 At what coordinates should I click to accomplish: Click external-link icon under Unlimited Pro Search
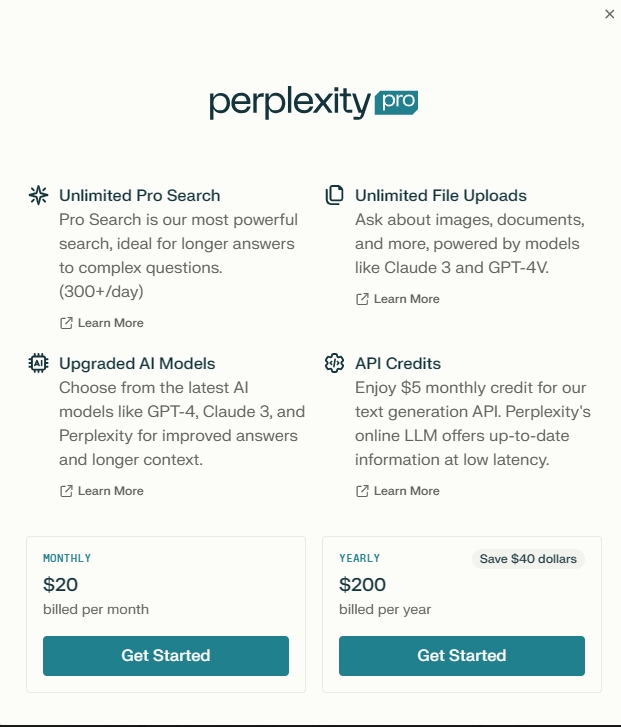pyautogui.click(x=66, y=323)
